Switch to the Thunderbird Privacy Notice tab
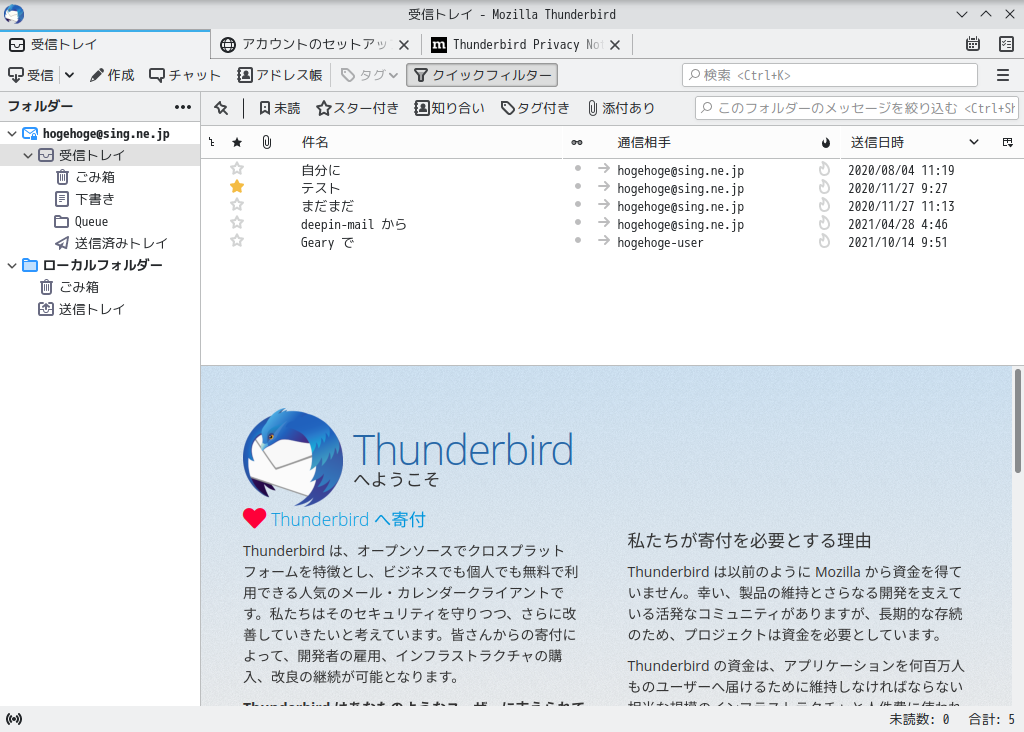The width and height of the screenshot is (1024, 732). [x=526, y=44]
